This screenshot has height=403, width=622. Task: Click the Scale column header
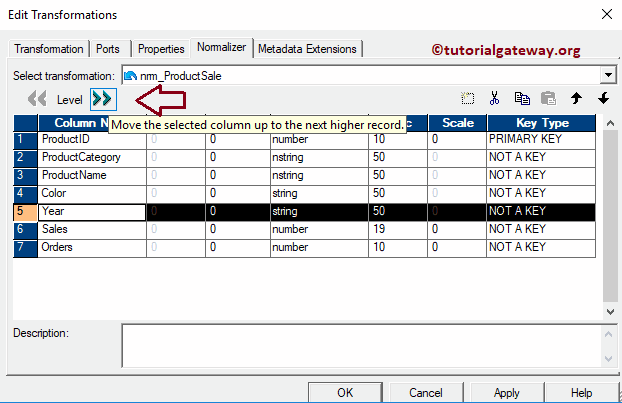(x=457, y=123)
